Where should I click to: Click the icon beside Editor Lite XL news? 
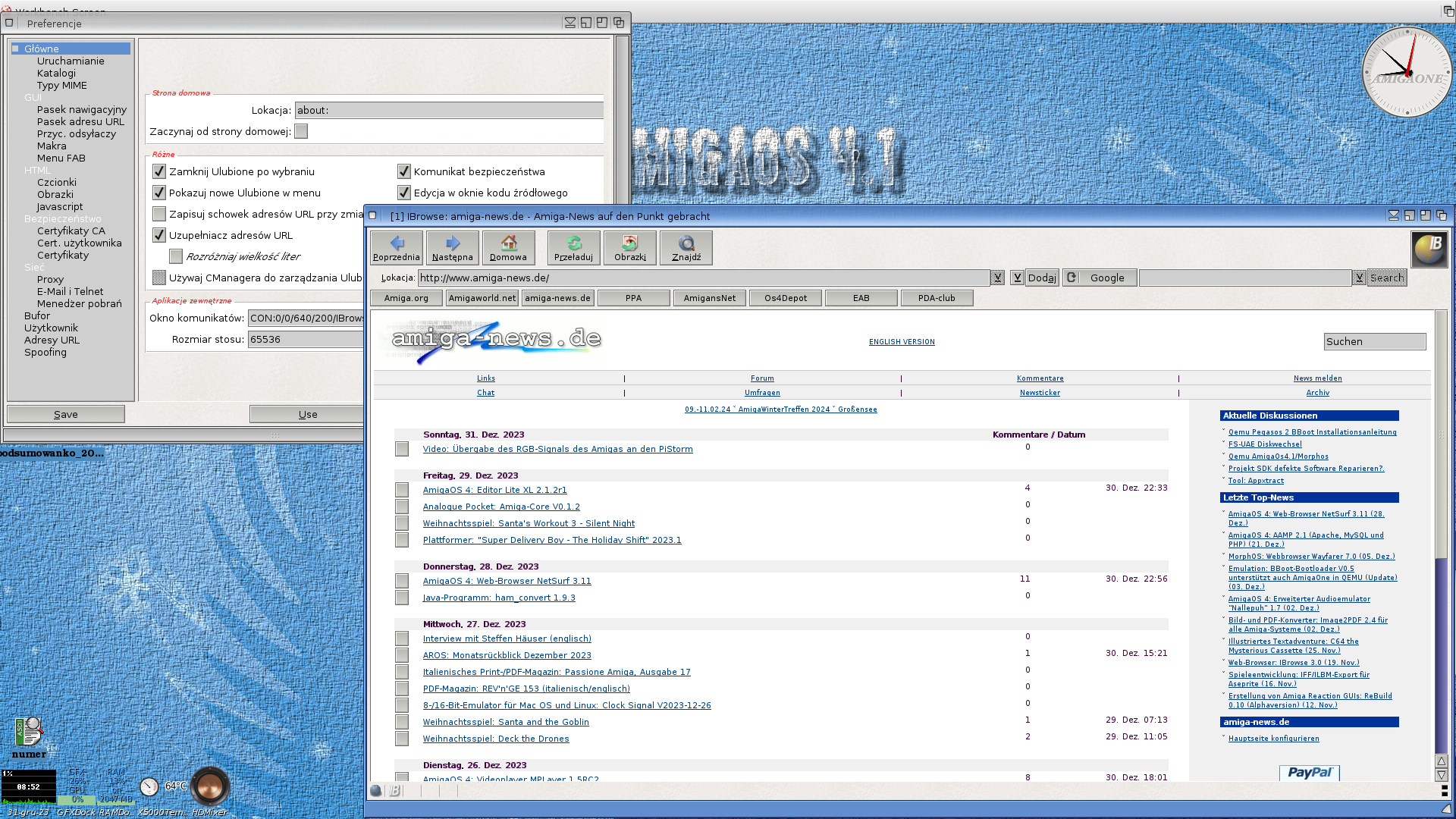point(402,490)
